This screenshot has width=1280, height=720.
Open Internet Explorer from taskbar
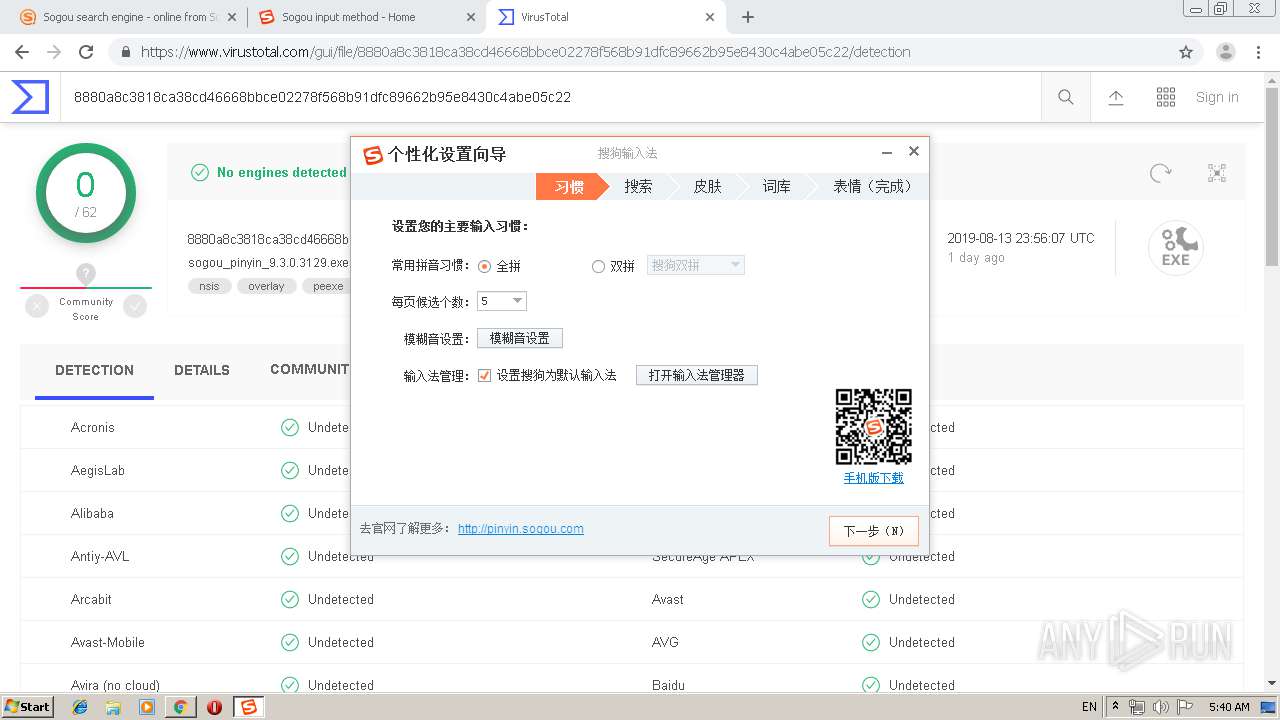[x=80, y=707]
